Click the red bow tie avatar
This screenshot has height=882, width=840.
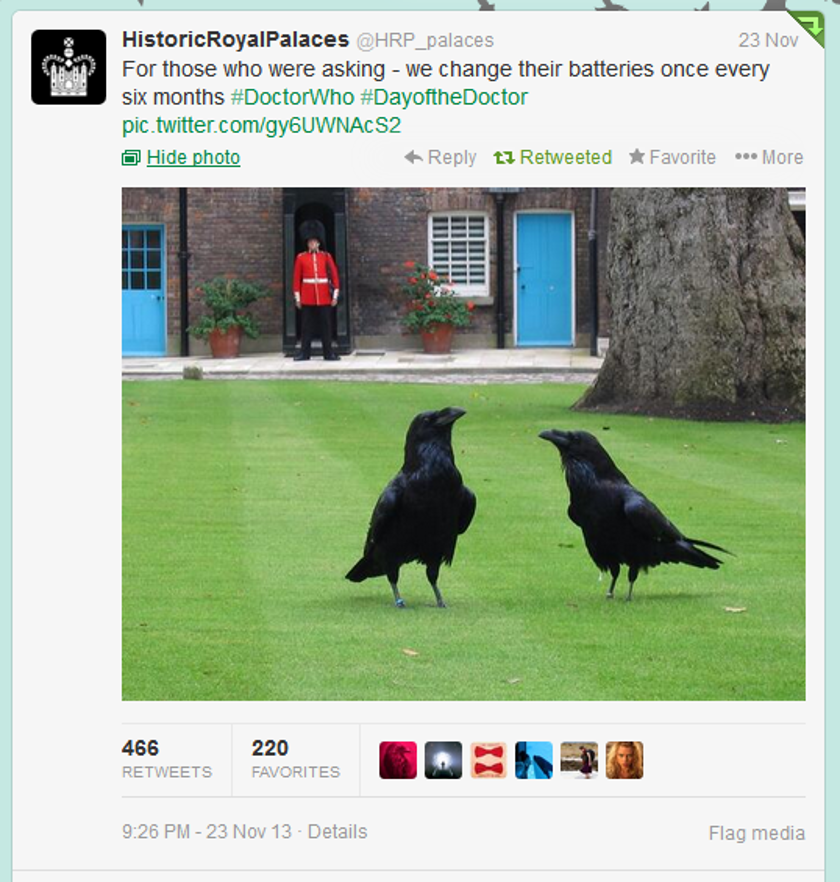[x=488, y=760]
